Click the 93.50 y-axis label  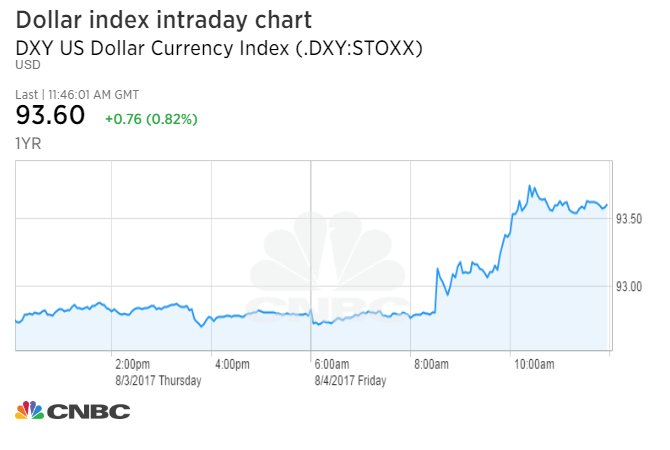pos(634,218)
